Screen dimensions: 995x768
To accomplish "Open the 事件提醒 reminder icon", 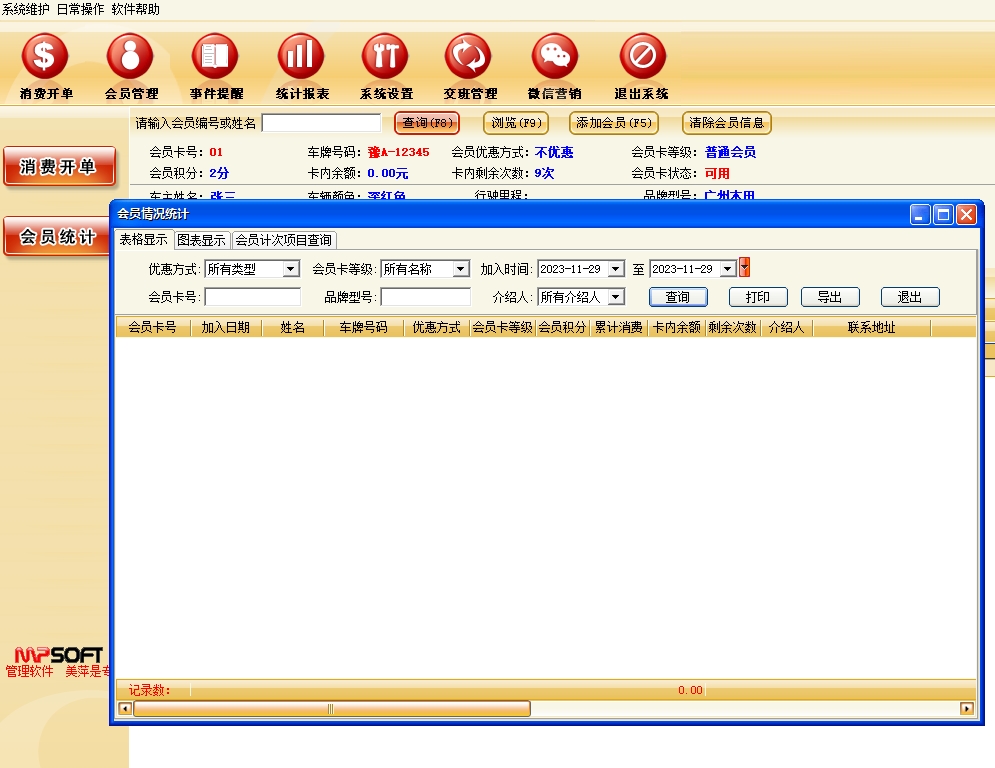I will (x=216, y=57).
